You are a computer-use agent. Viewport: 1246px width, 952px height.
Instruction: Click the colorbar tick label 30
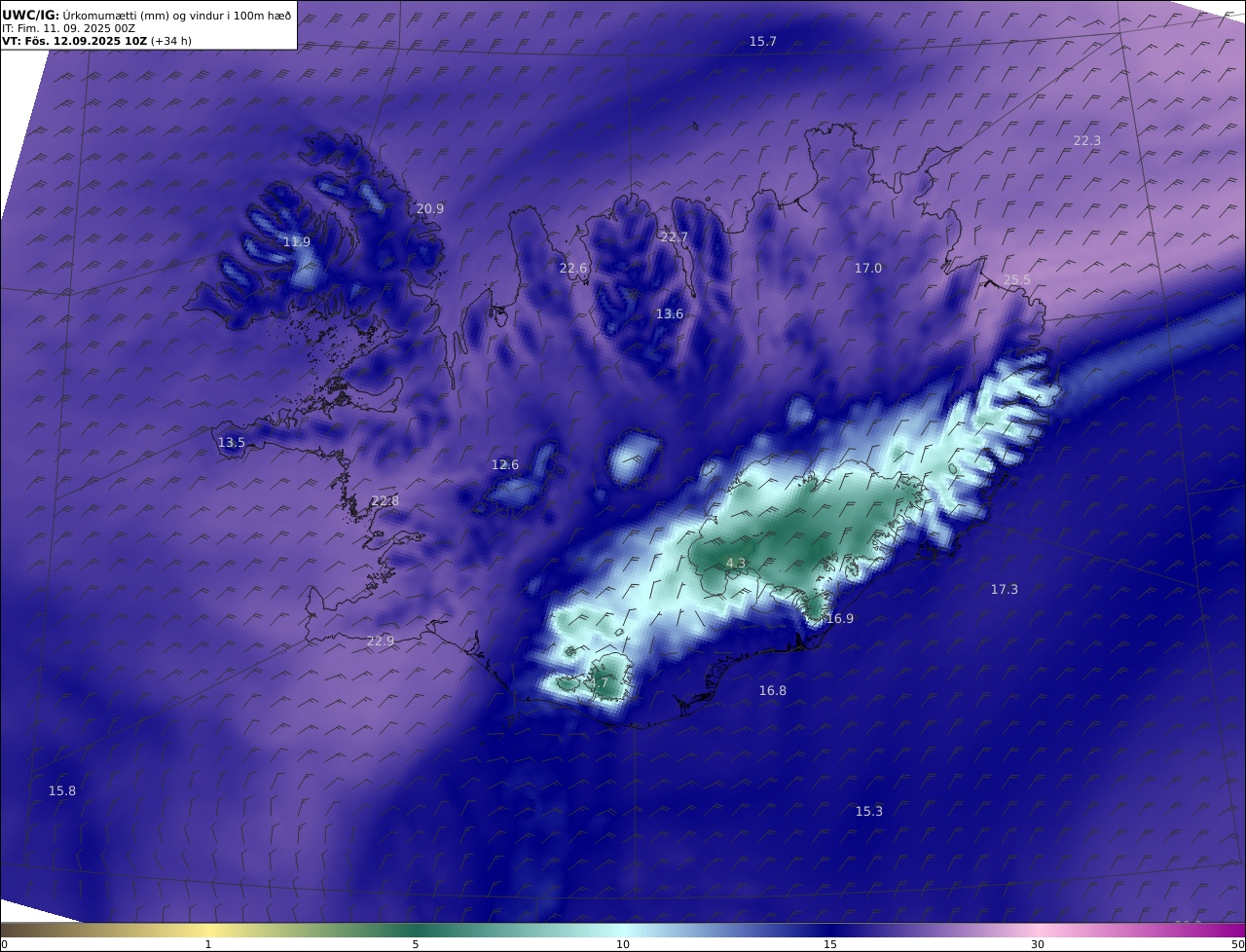point(1038,944)
